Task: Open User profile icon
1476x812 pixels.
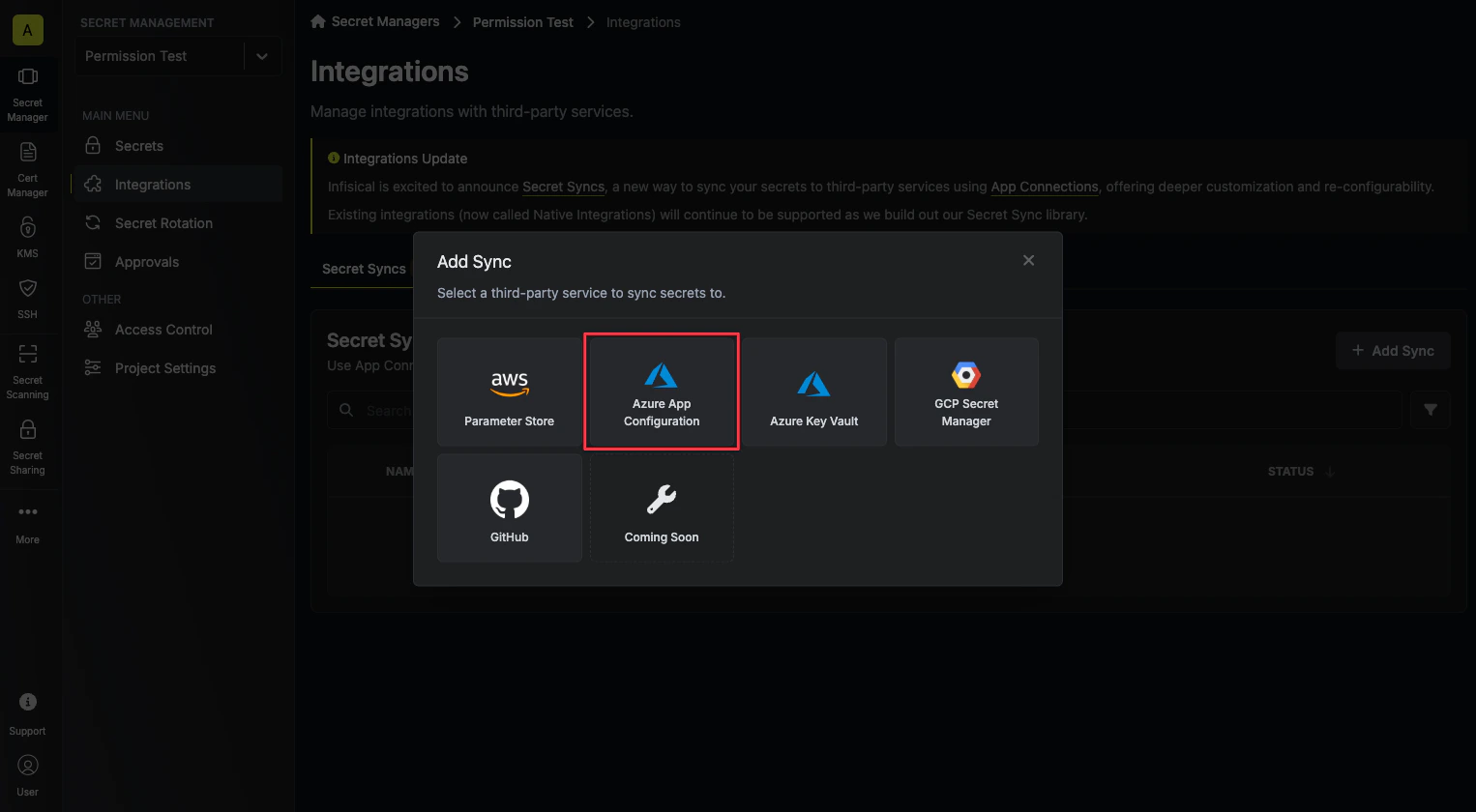Action: [x=28, y=766]
